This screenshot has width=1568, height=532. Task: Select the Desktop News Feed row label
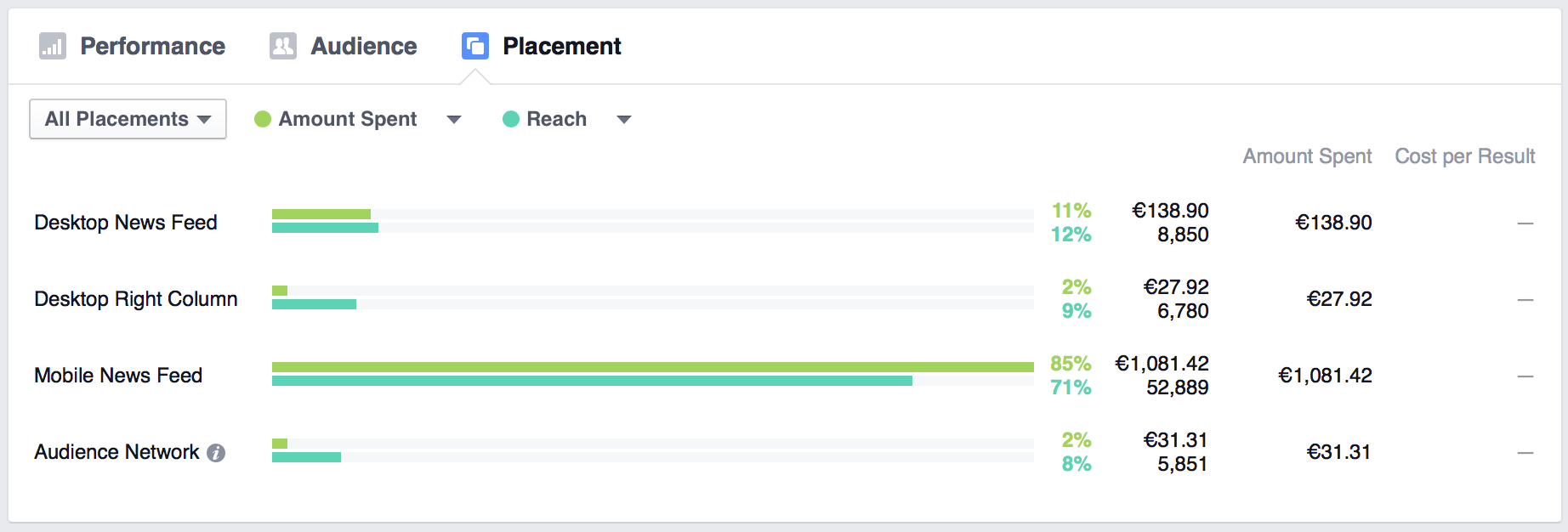click(x=126, y=223)
